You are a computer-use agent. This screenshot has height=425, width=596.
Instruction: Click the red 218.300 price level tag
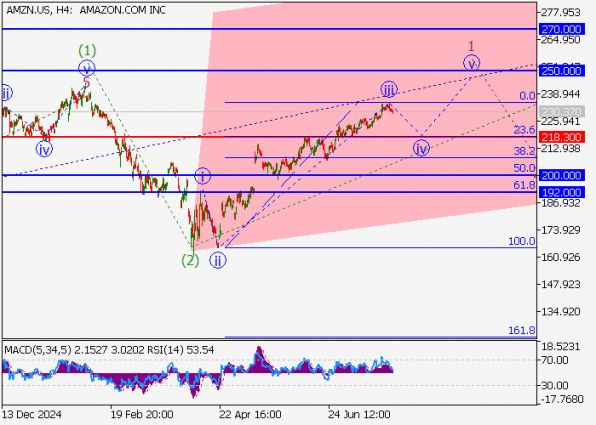click(x=561, y=137)
